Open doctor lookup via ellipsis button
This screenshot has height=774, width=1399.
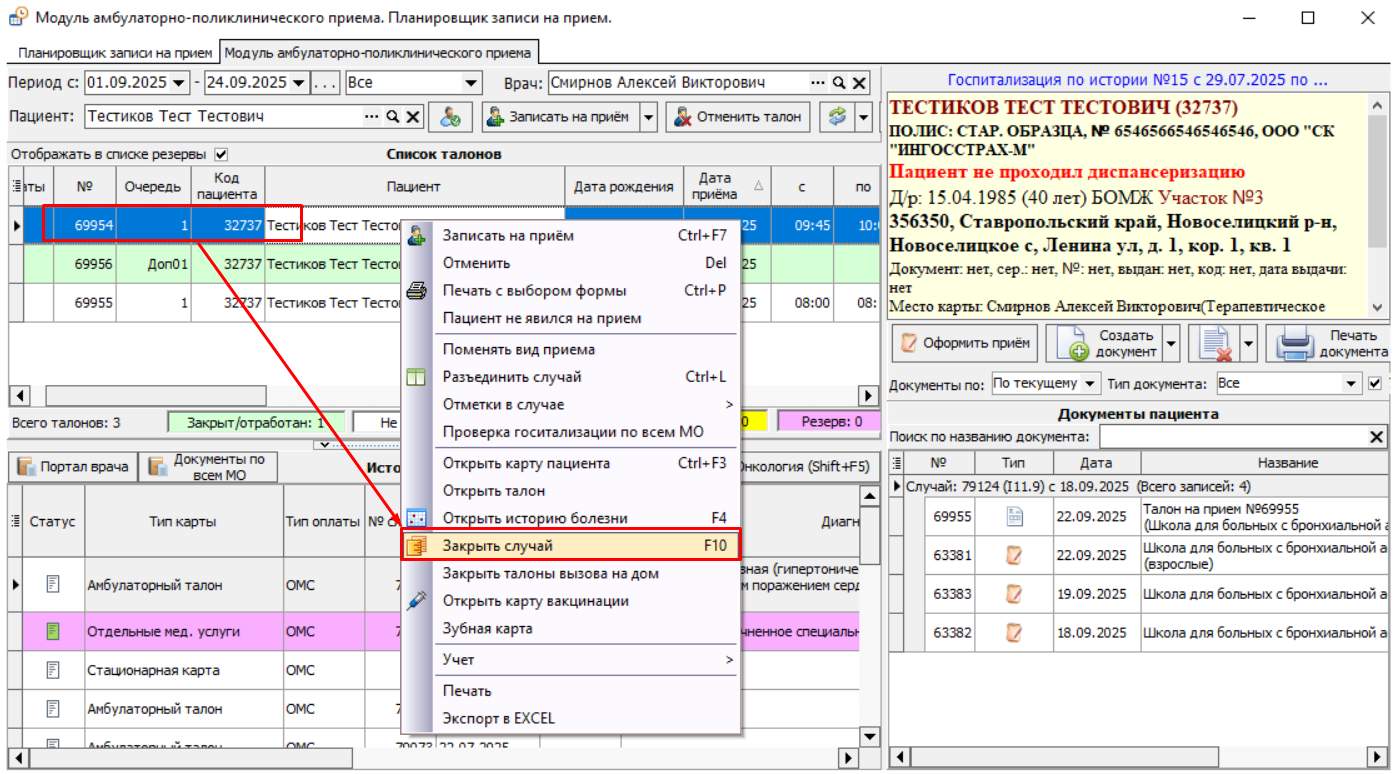819,83
